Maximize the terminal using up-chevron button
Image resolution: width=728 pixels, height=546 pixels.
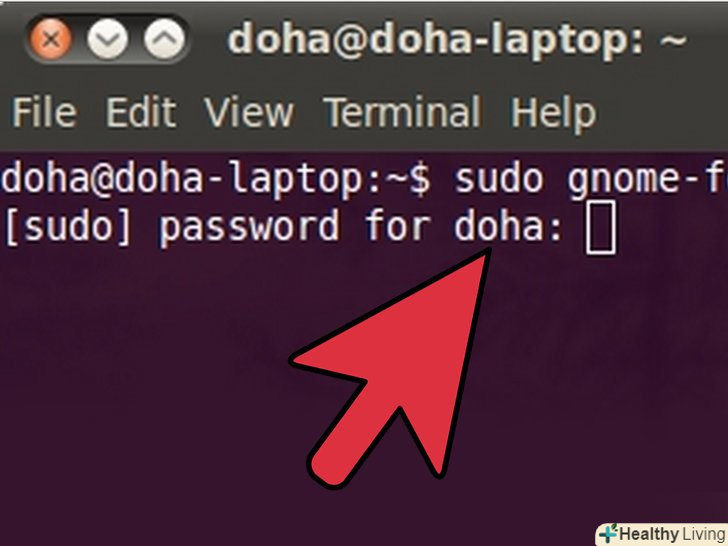click(164, 39)
